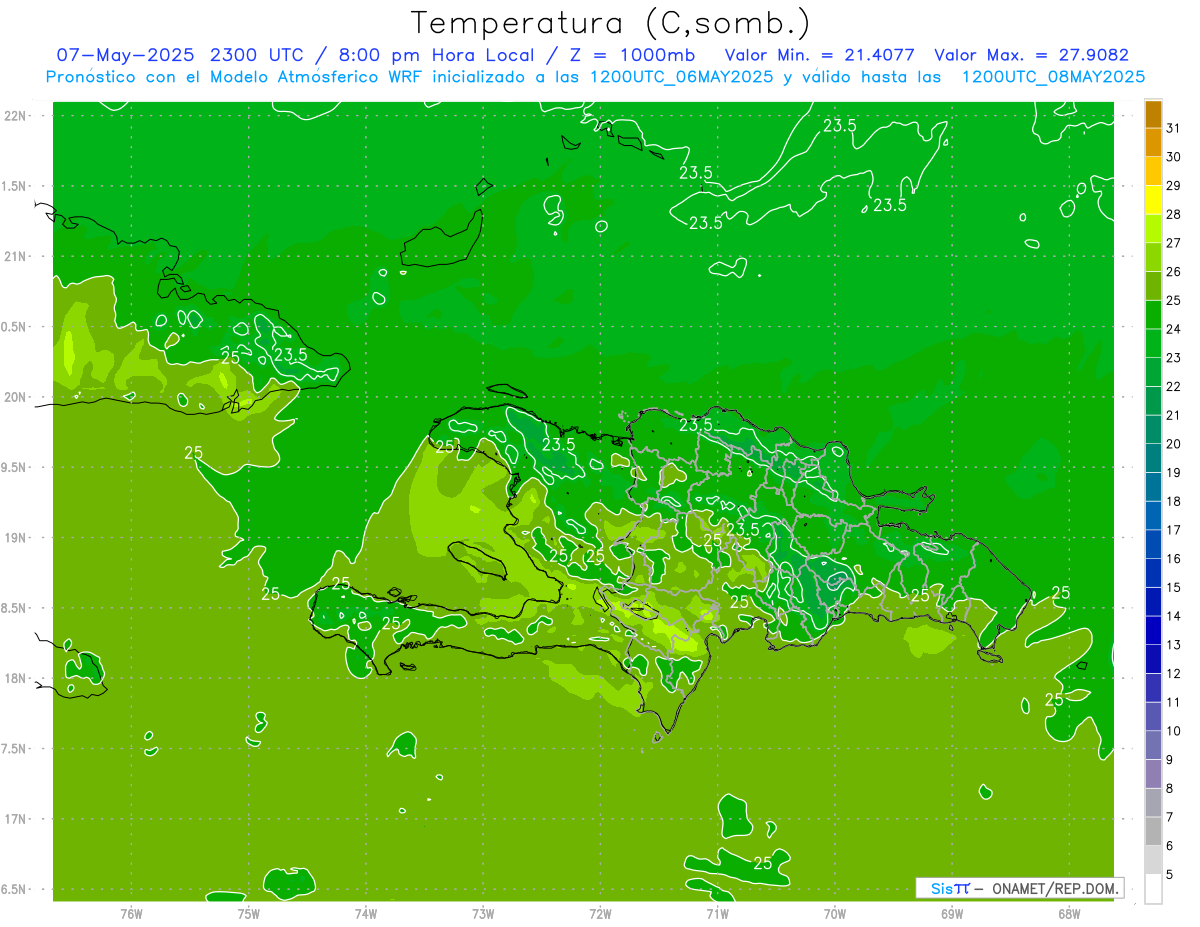
Task: Click the "18" label on the color legend
Action: coord(1174,501)
